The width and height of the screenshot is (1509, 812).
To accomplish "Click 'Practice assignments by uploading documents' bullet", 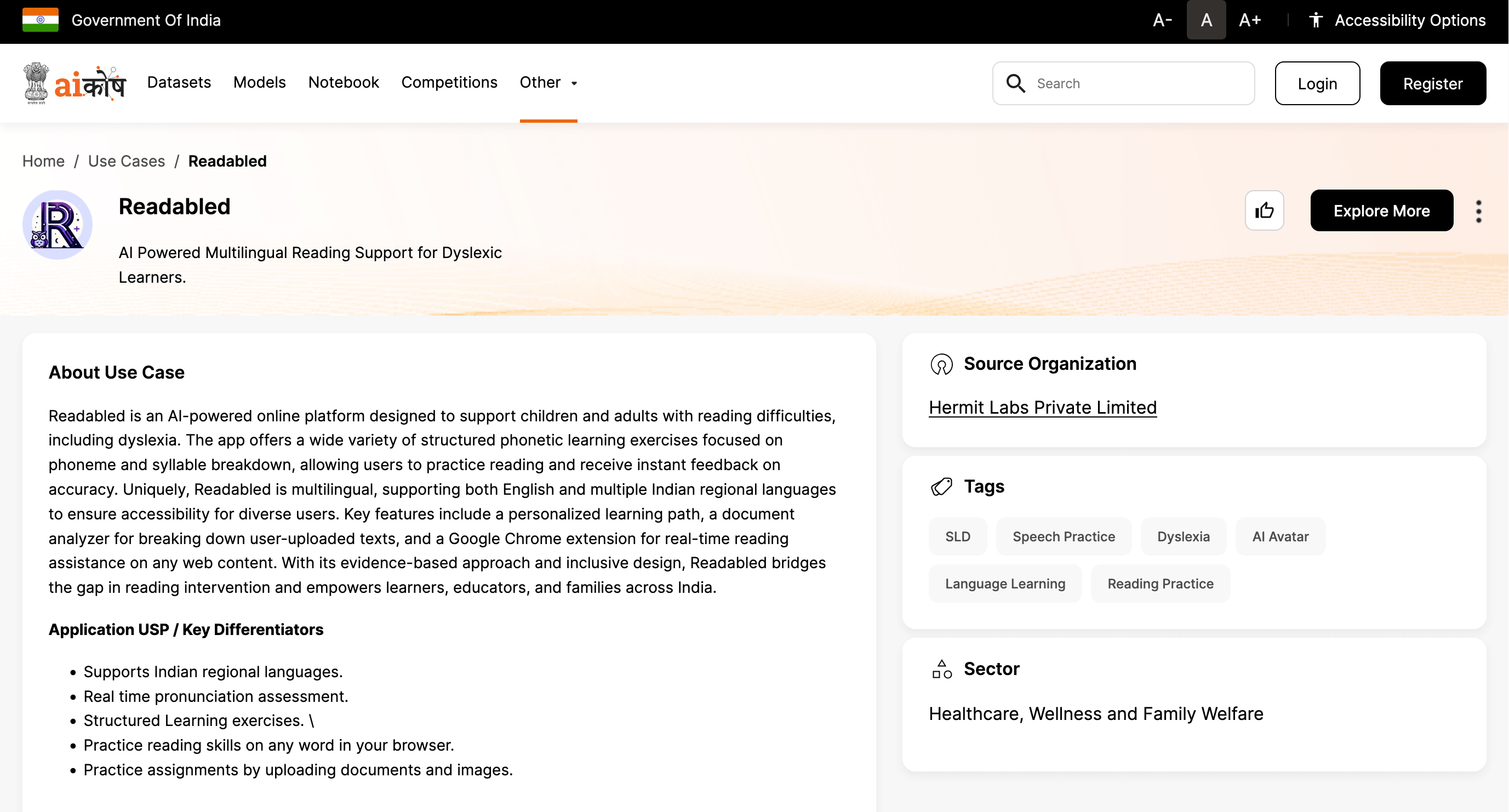I will tap(298, 770).
